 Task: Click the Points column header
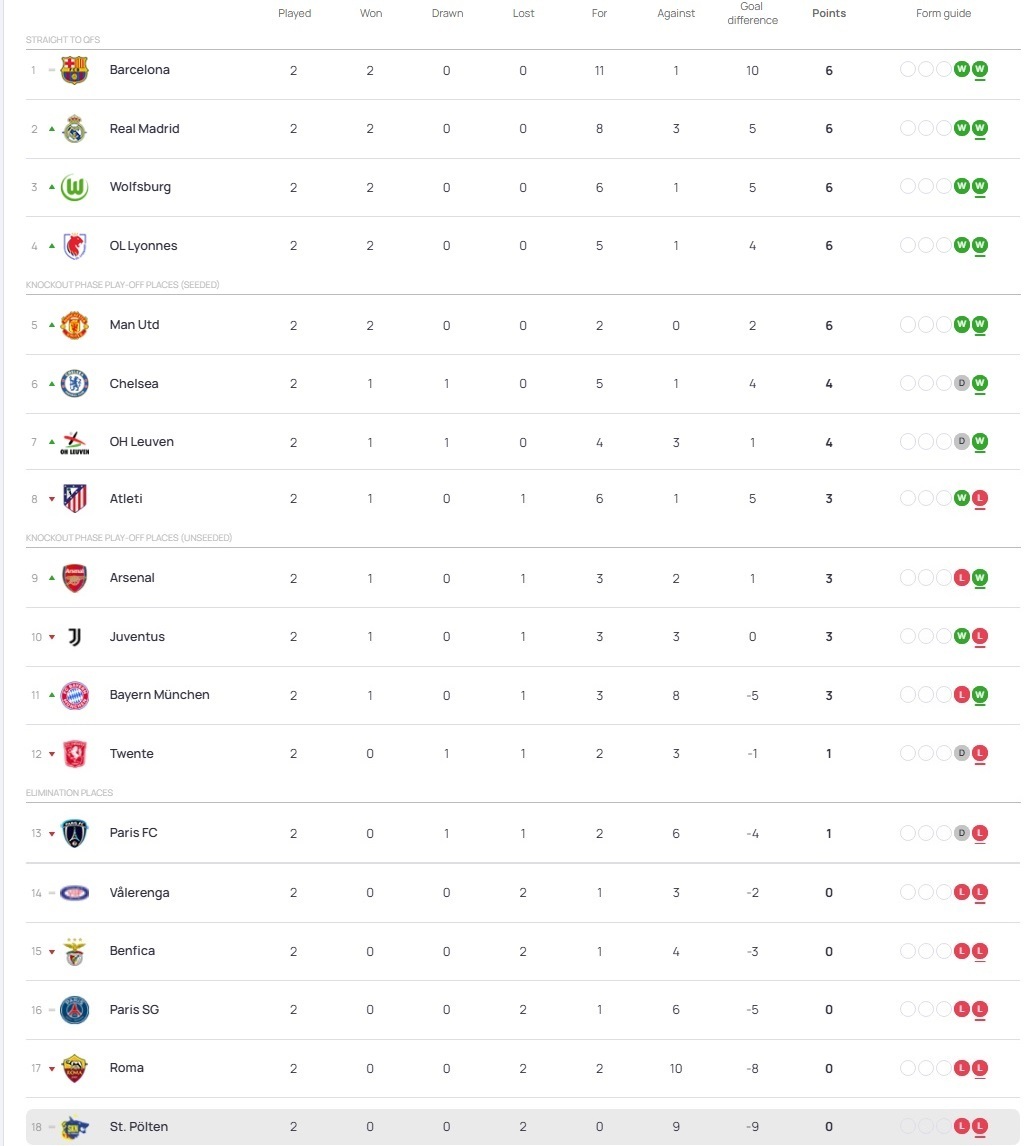point(828,14)
